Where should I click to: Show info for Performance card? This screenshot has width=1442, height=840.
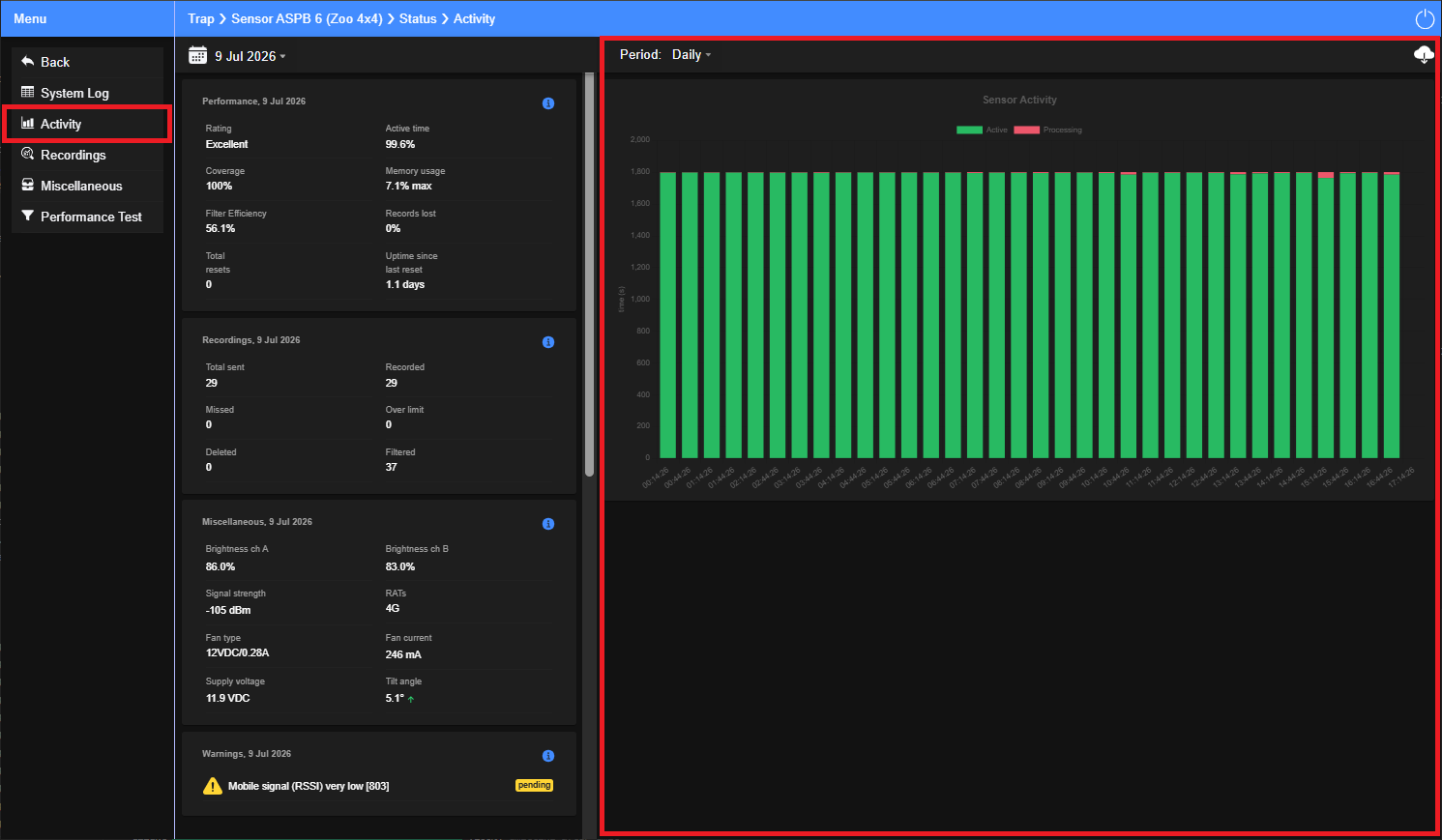(x=548, y=103)
